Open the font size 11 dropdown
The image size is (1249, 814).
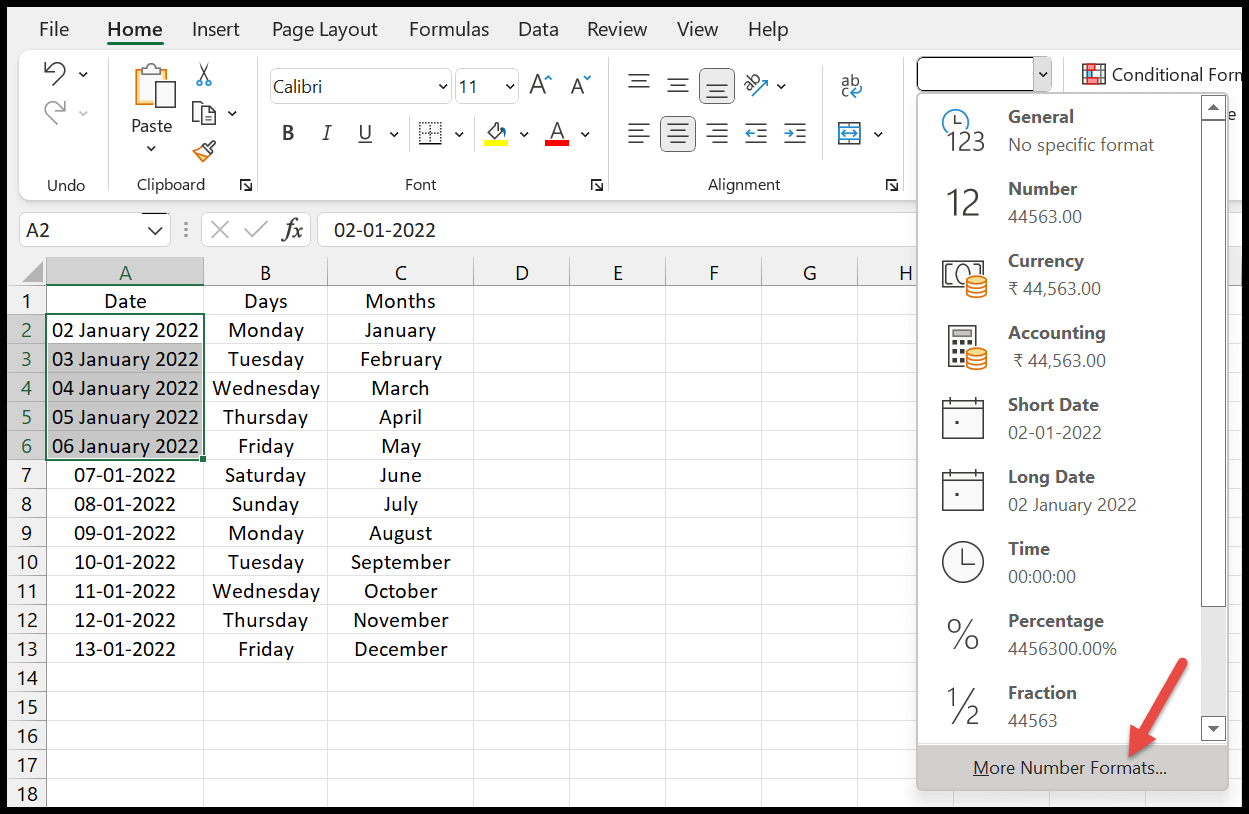point(510,87)
